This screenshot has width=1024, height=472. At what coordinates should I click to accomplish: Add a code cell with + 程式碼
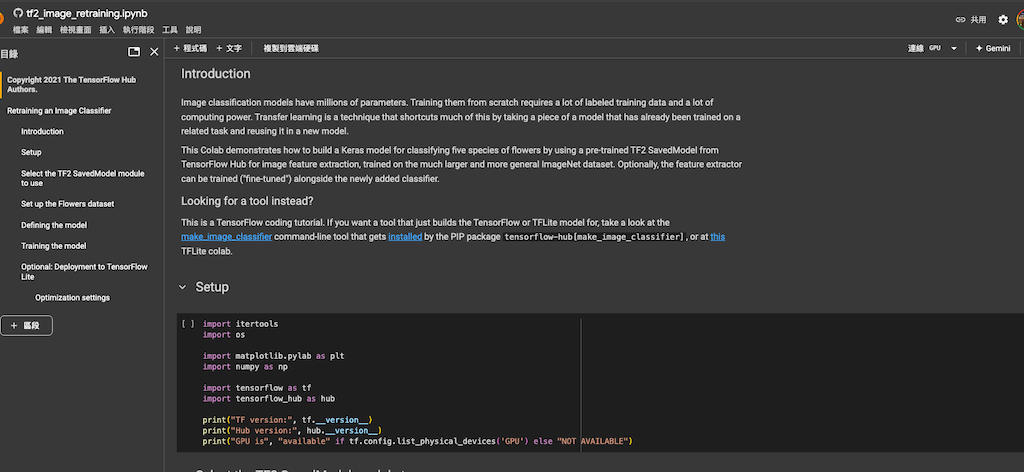coord(190,48)
